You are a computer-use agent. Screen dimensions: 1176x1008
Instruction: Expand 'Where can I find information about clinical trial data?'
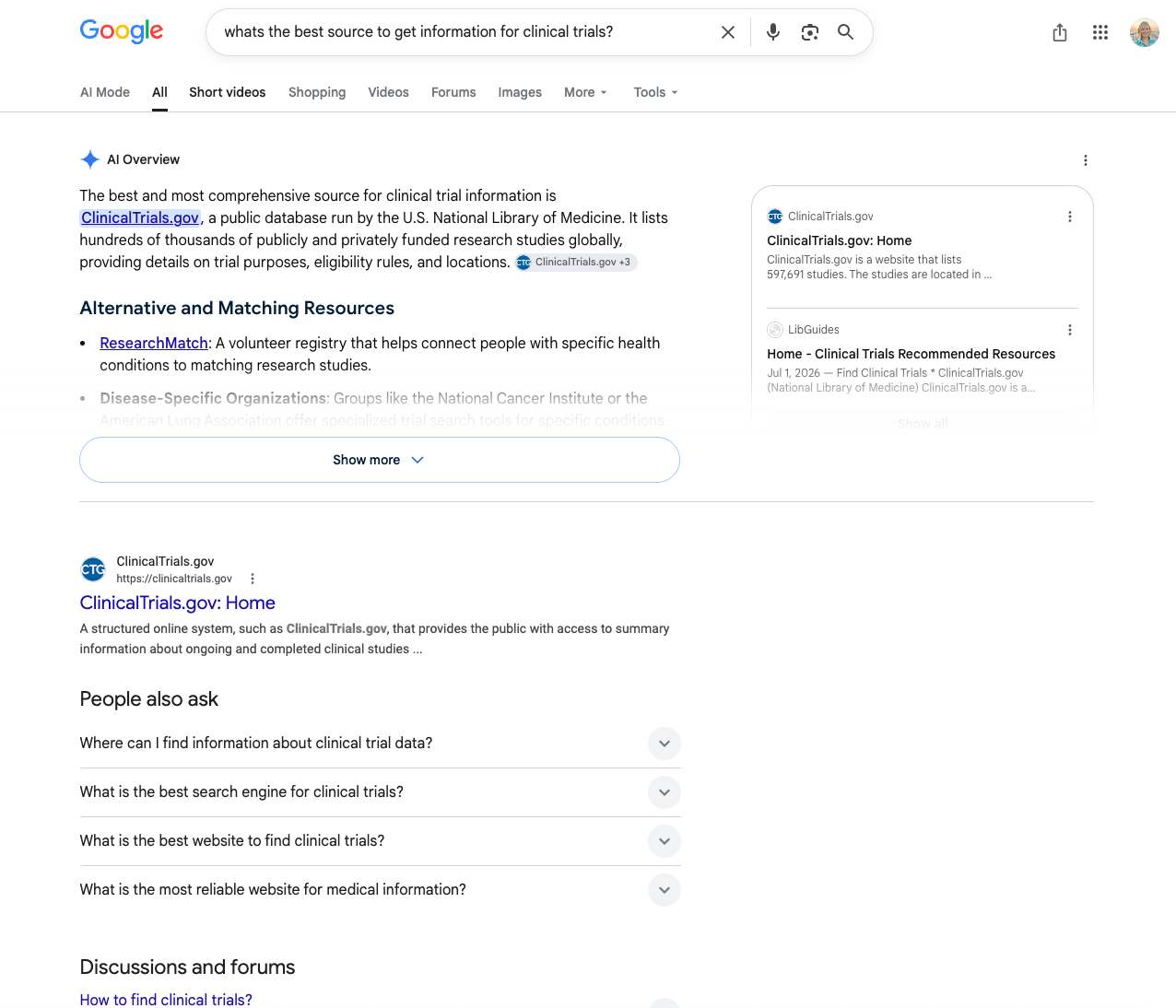(380, 744)
